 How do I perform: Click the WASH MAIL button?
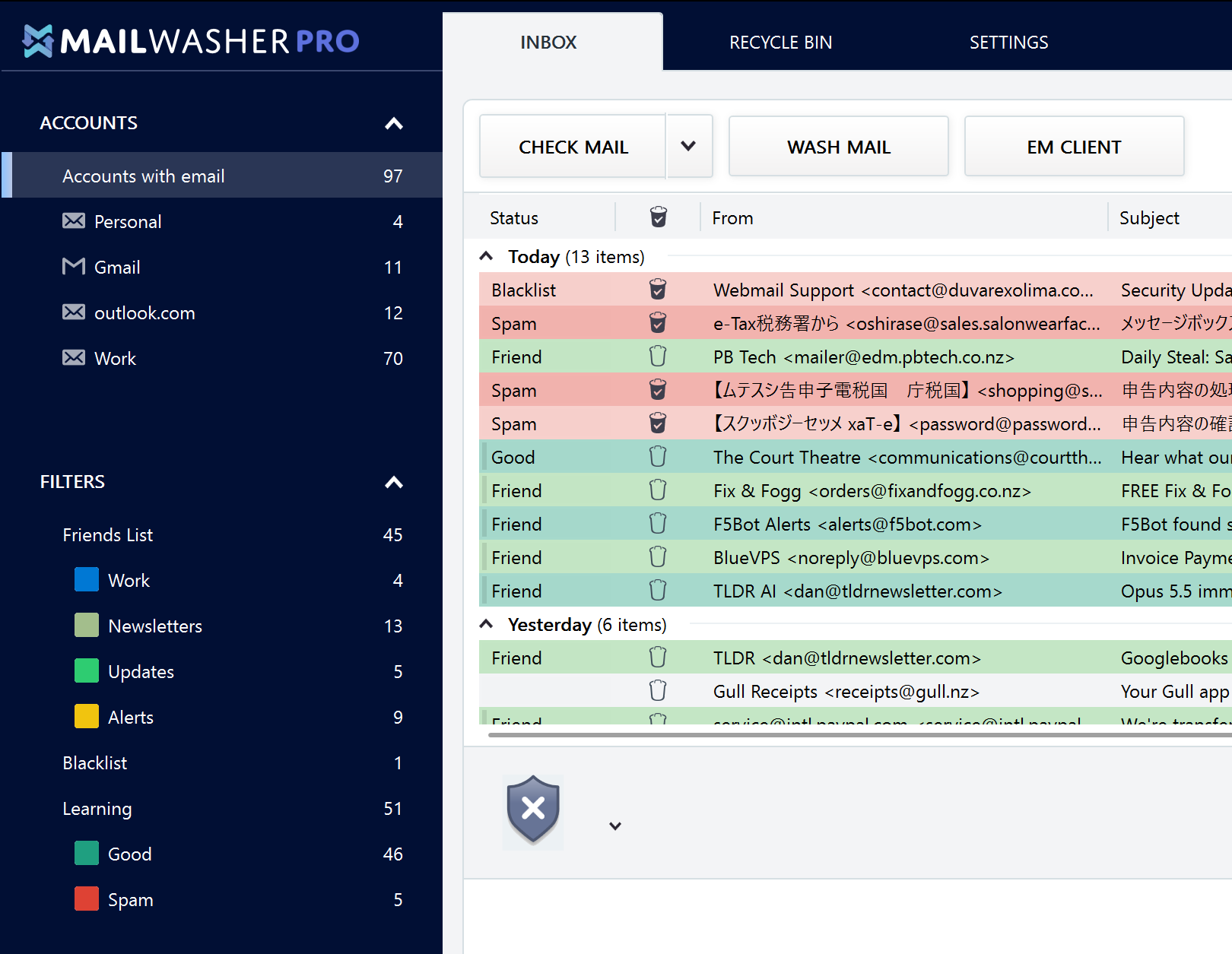click(x=838, y=147)
